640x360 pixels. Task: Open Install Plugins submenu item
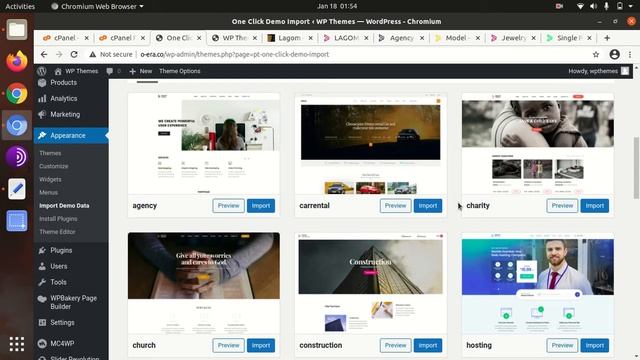pyautogui.click(x=58, y=219)
